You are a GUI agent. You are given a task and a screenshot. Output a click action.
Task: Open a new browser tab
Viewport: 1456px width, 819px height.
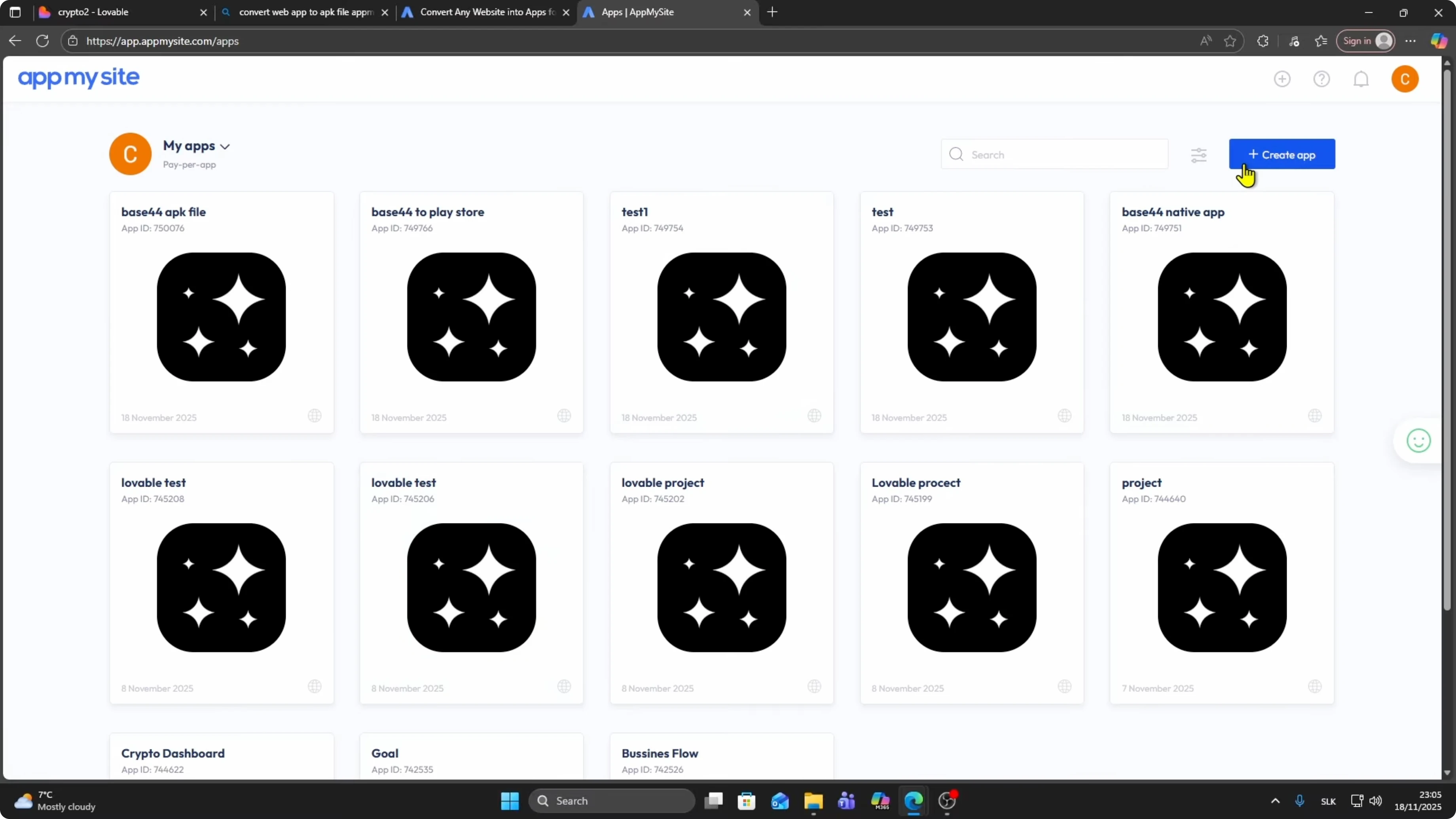pyautogui.click(x=773, y=12)
